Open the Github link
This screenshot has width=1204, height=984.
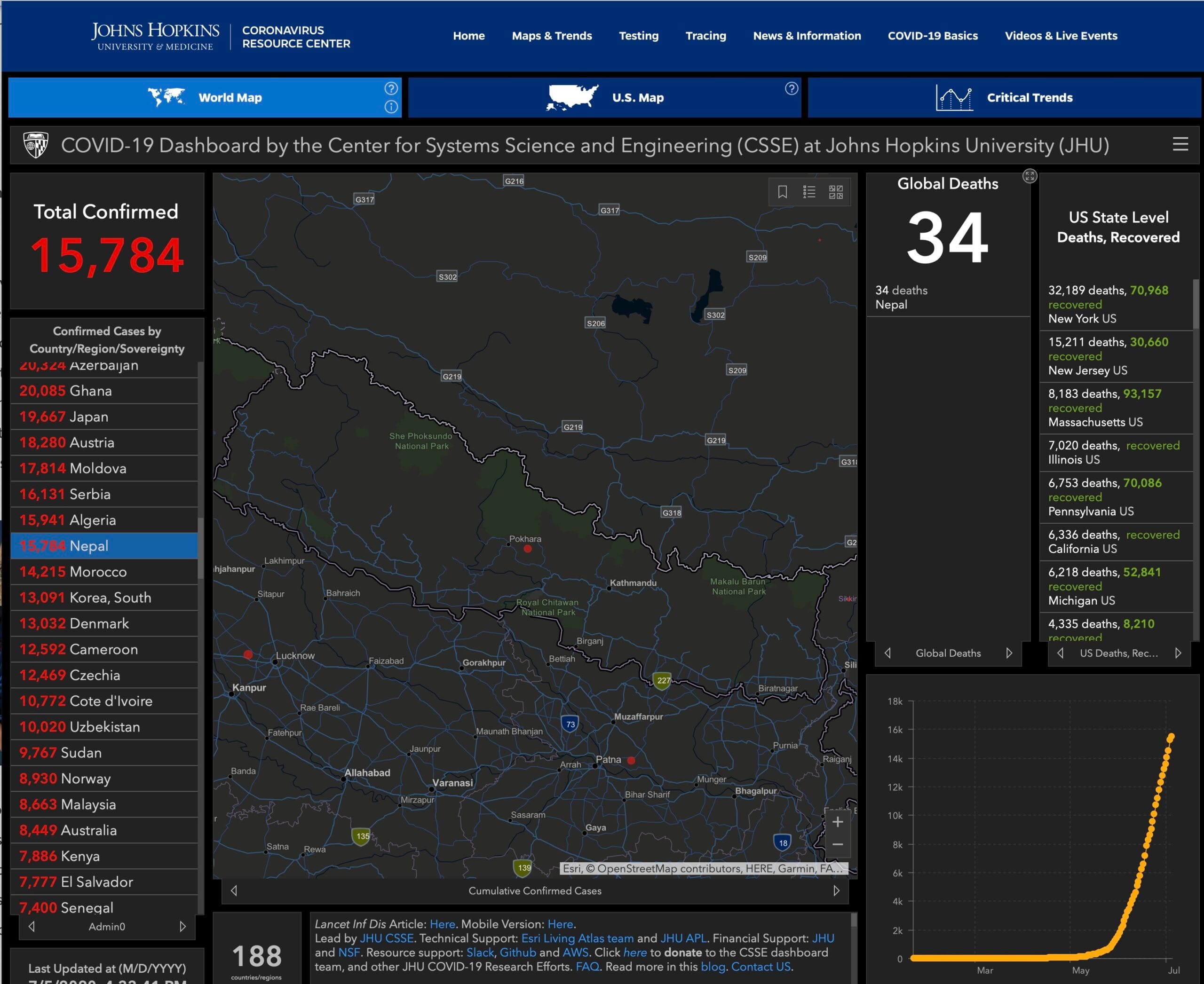518,952
